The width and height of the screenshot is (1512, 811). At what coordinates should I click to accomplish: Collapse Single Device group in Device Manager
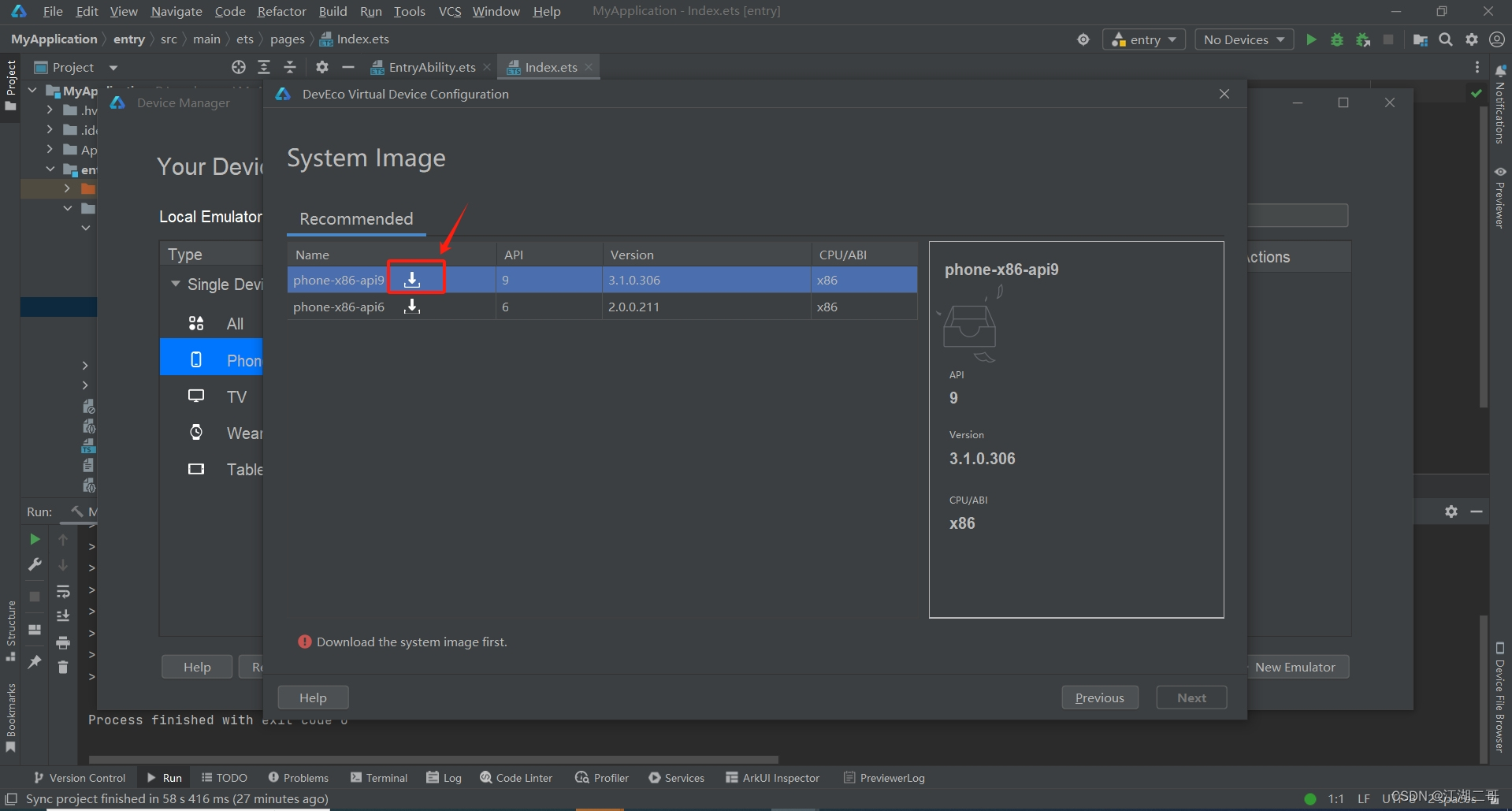175,284
